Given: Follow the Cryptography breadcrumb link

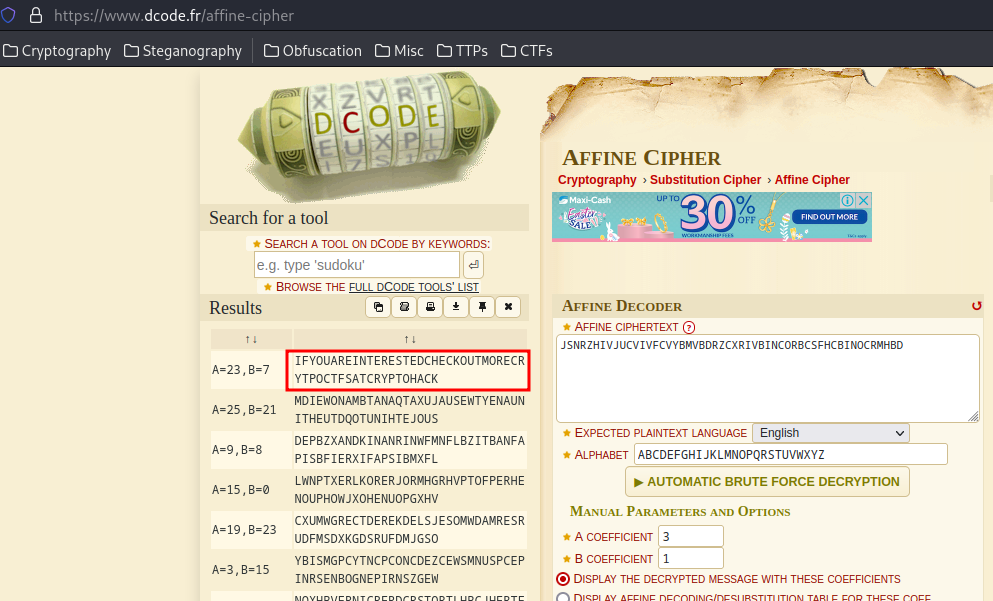Looking at the screenshot, I should point(597,180).
